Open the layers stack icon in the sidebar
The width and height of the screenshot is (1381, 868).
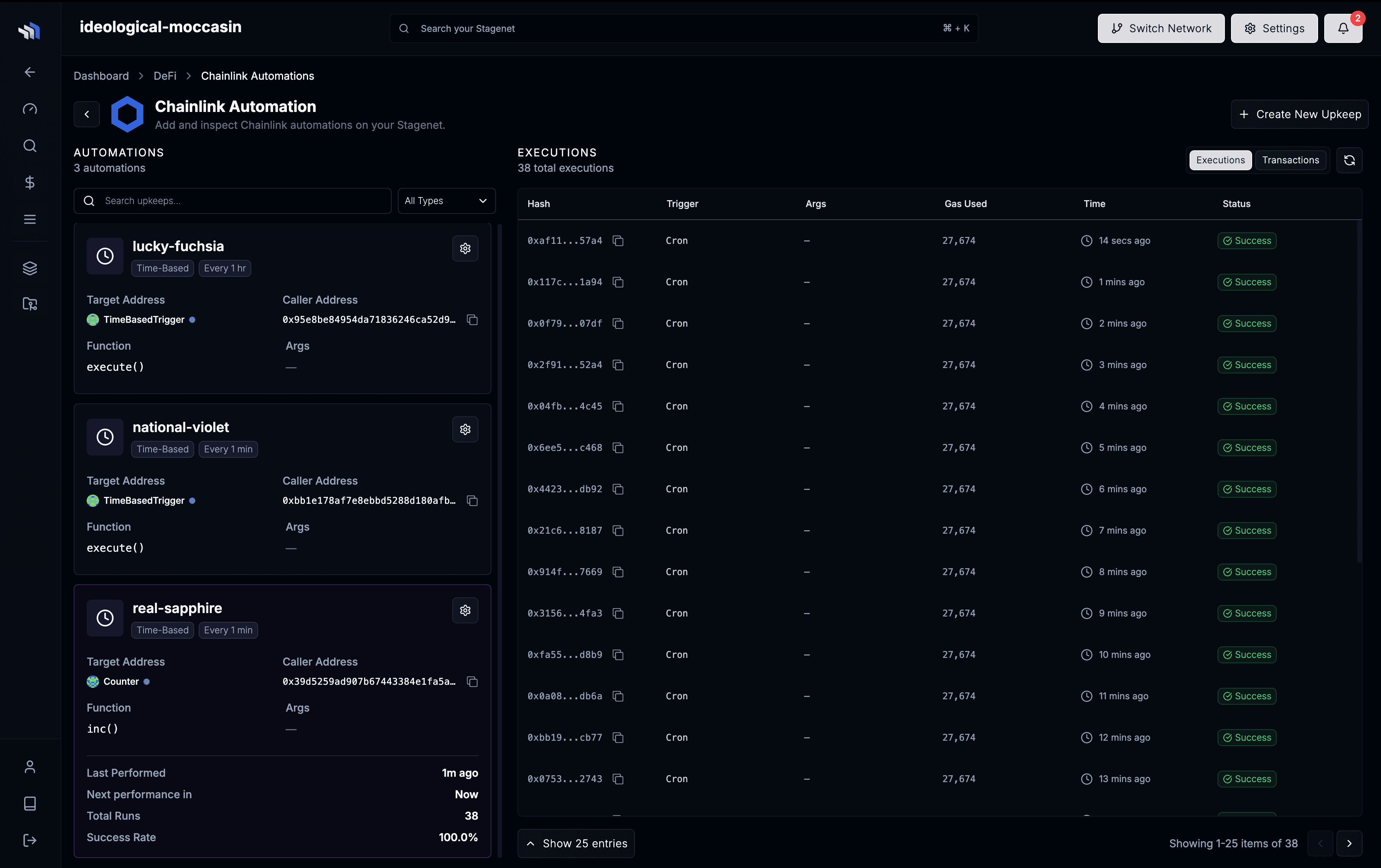[x=29, y=268]
